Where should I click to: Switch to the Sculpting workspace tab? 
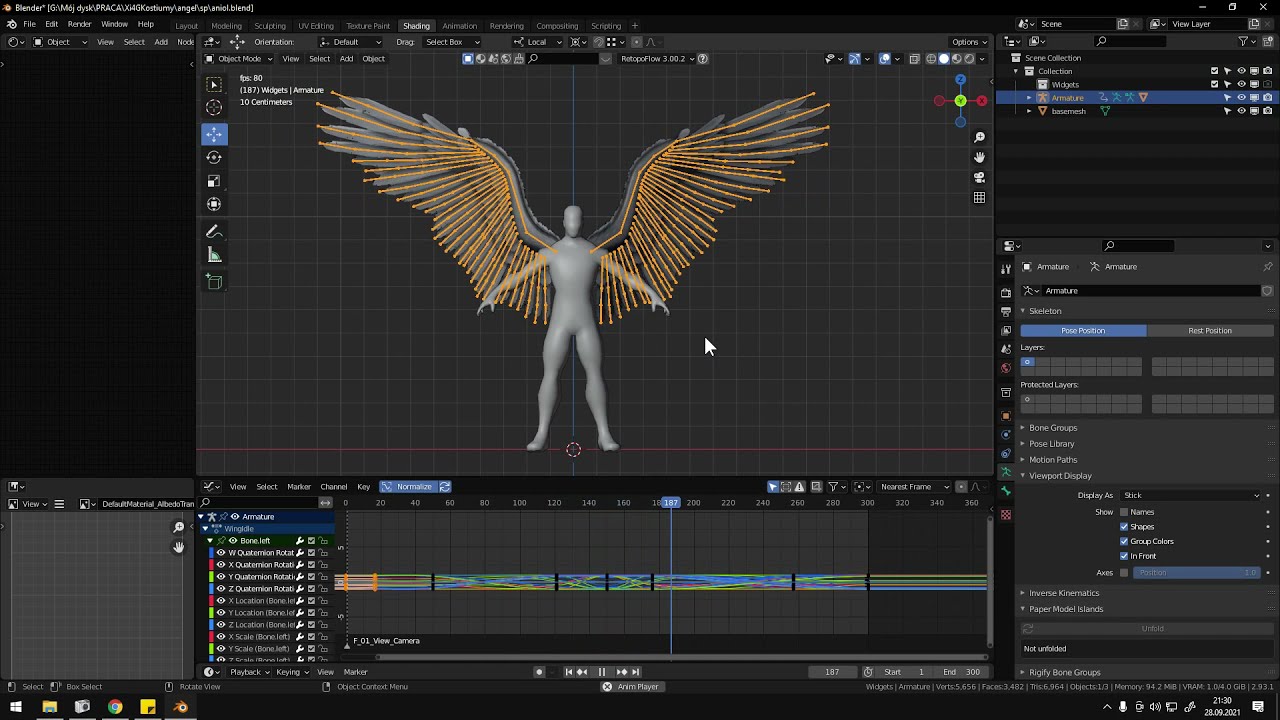click(269, 26)
